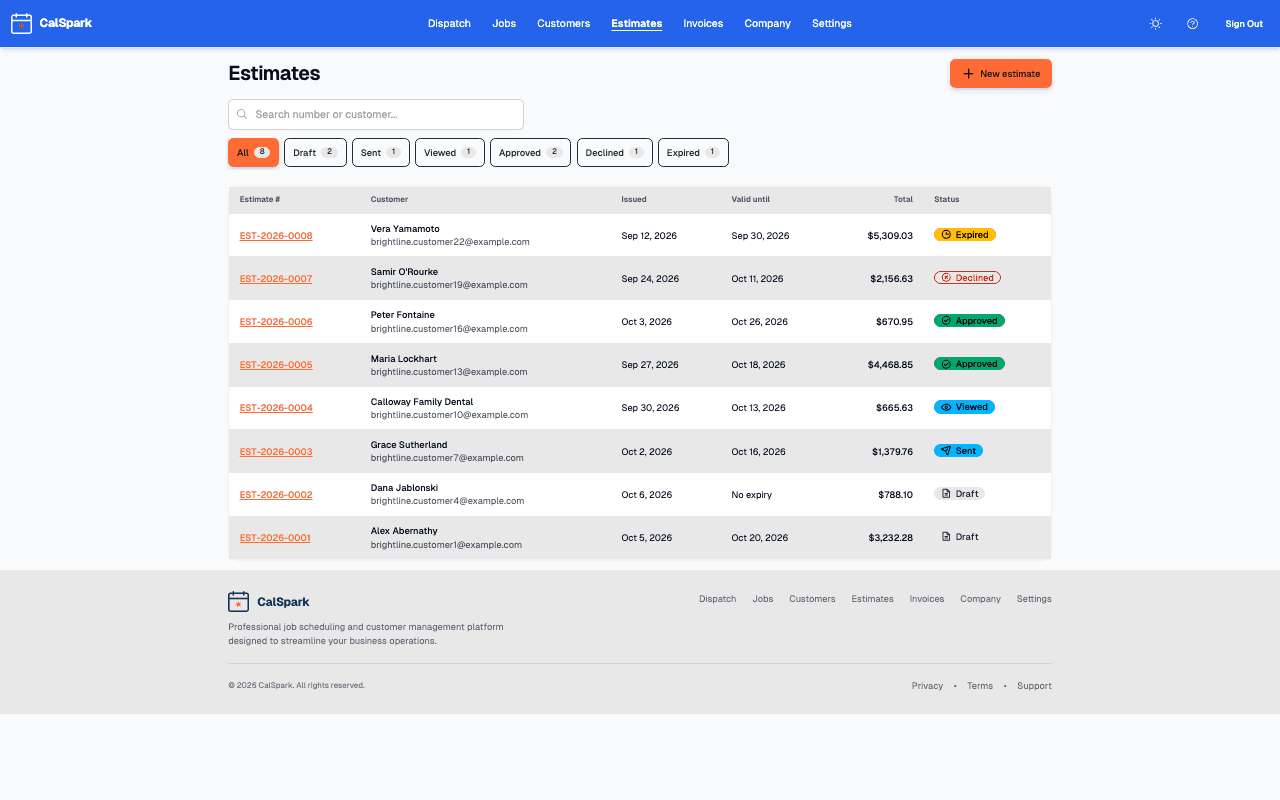This screenshot has height=800, width=1280.
Task: Click the Viewed badge for Calloway Family Dental
Action: (964, 407)
